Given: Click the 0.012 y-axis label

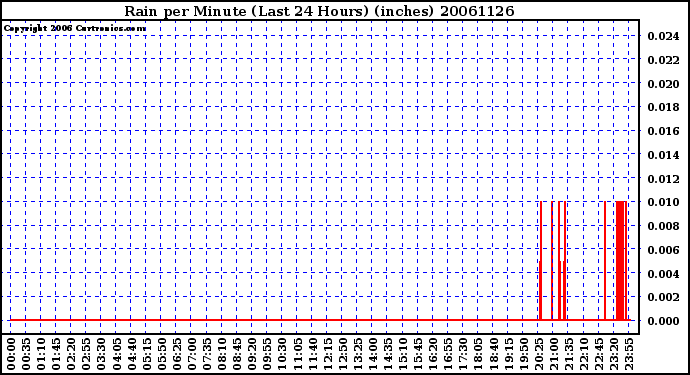Looking at the screenshot, I should tap(663, 179).
